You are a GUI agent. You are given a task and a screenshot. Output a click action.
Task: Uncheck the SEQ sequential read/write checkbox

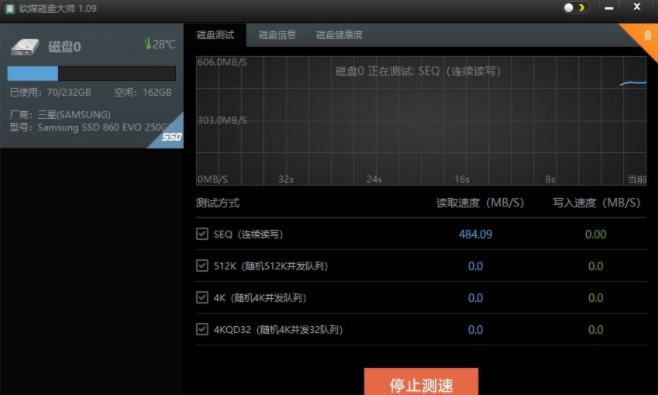[202, 234]
